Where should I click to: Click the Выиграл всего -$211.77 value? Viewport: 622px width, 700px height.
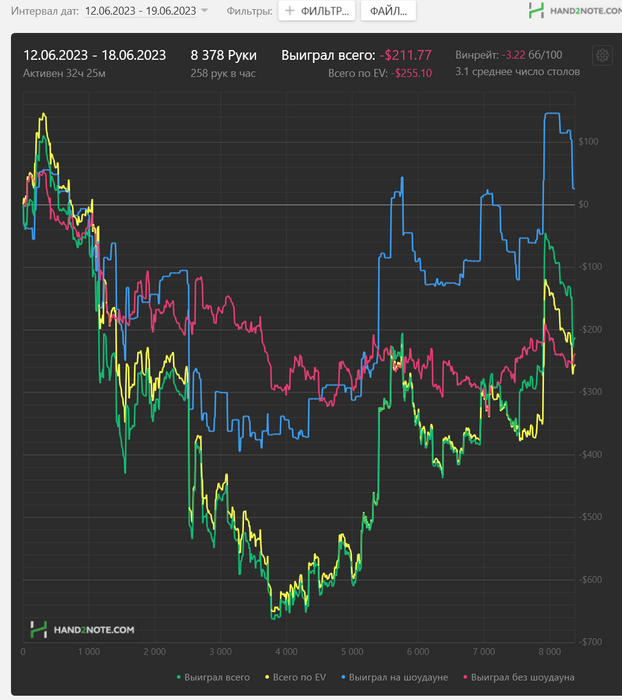click(405, 55)
